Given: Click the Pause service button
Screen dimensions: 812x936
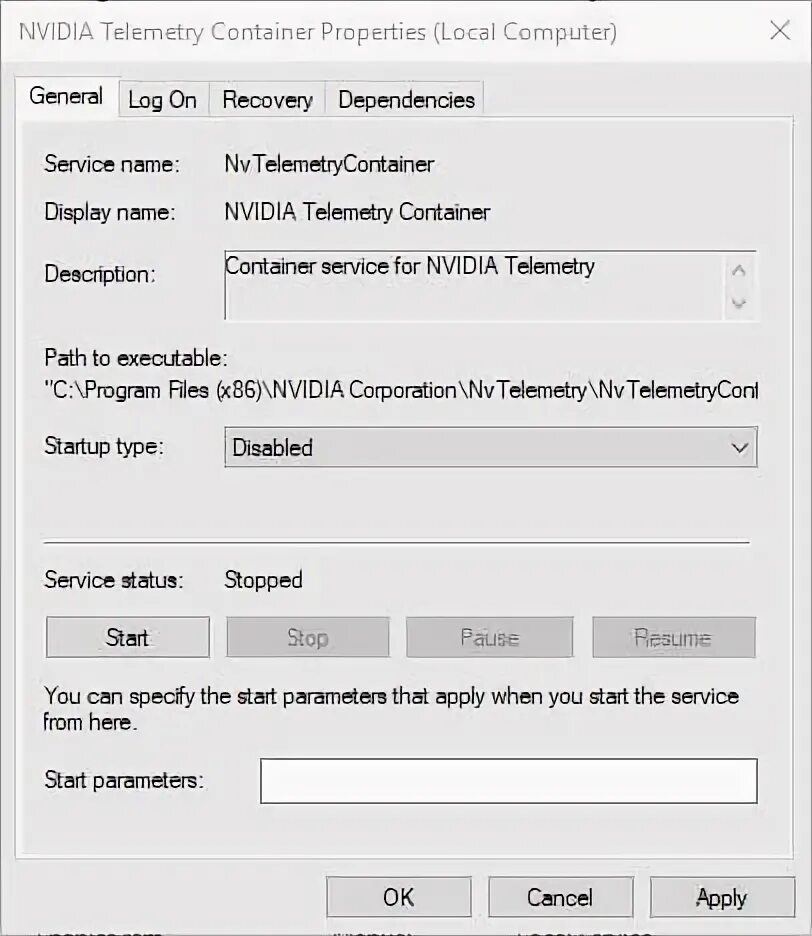Looking at the screenshot, I should point(489,638).
